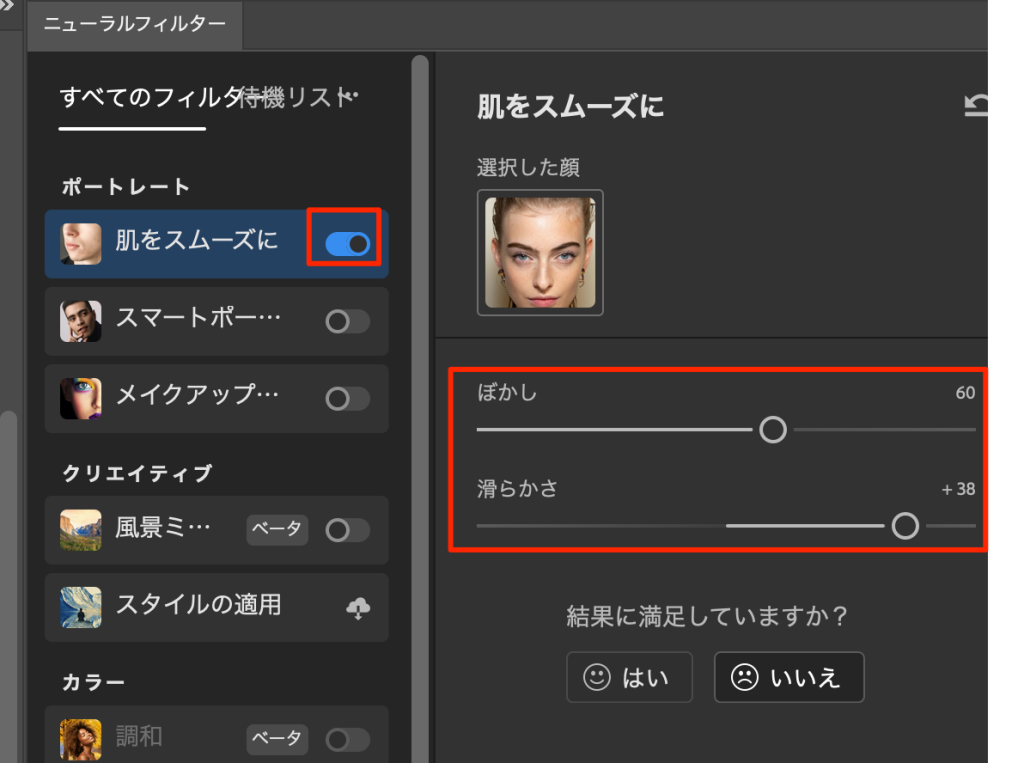Image resolution: width=1024 pixels, height=763 pixels.
Task: Select the detected face thumbnail under 選択した顔
Action: [x=540, y=252]
